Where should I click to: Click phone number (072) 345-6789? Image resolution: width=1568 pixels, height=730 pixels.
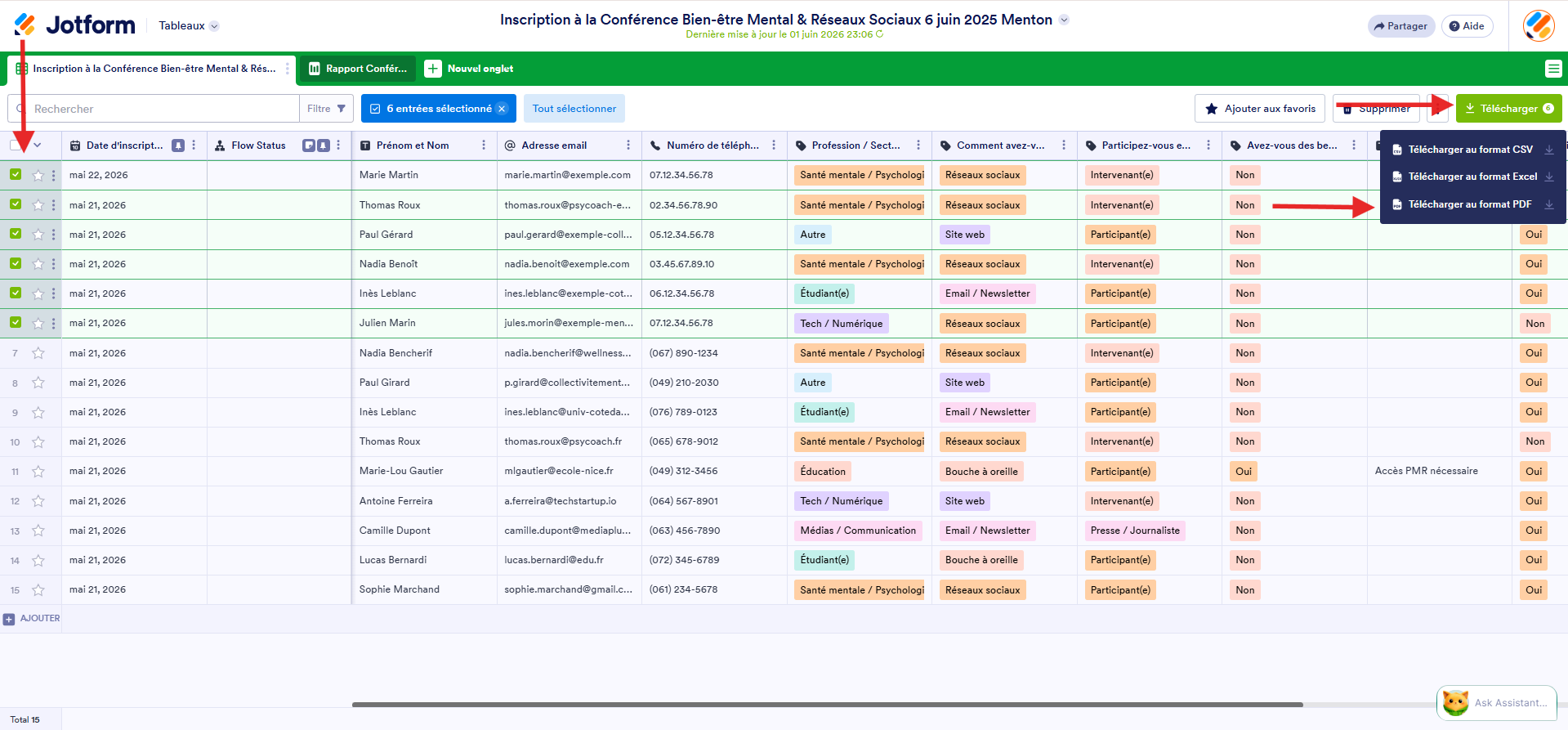684,560
